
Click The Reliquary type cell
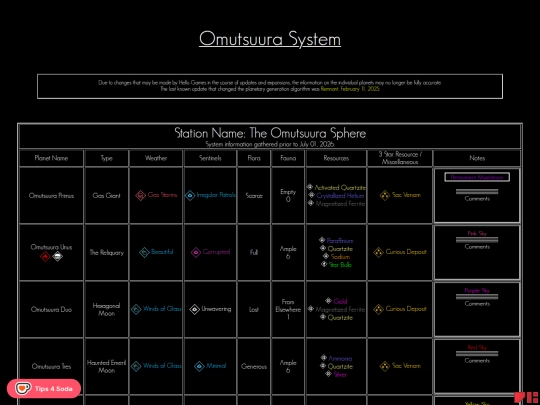pyautogui.click(x=106, y=252)
